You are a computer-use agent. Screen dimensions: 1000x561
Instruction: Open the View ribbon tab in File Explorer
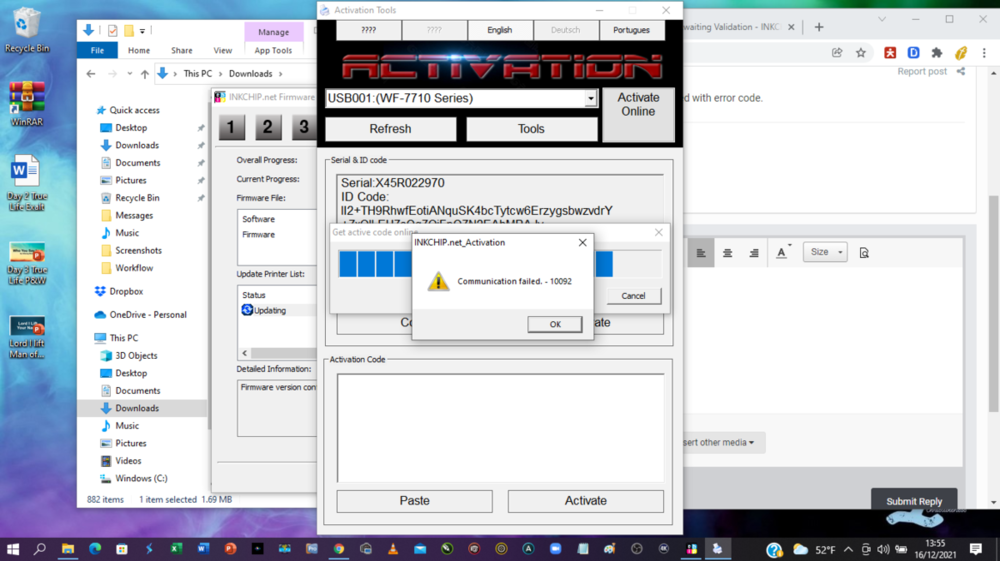(223, 50)
